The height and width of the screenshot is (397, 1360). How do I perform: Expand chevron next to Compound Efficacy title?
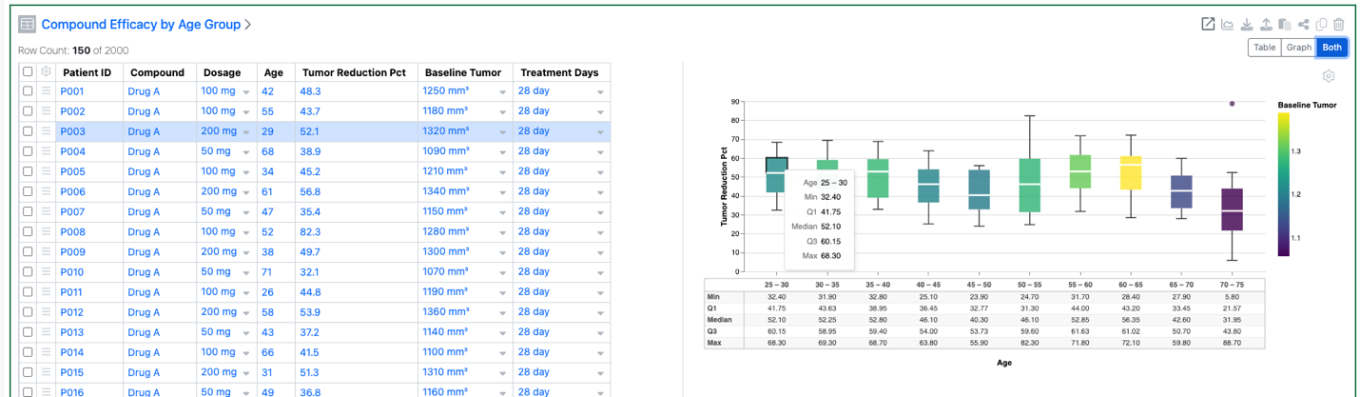tap(248, 24)
